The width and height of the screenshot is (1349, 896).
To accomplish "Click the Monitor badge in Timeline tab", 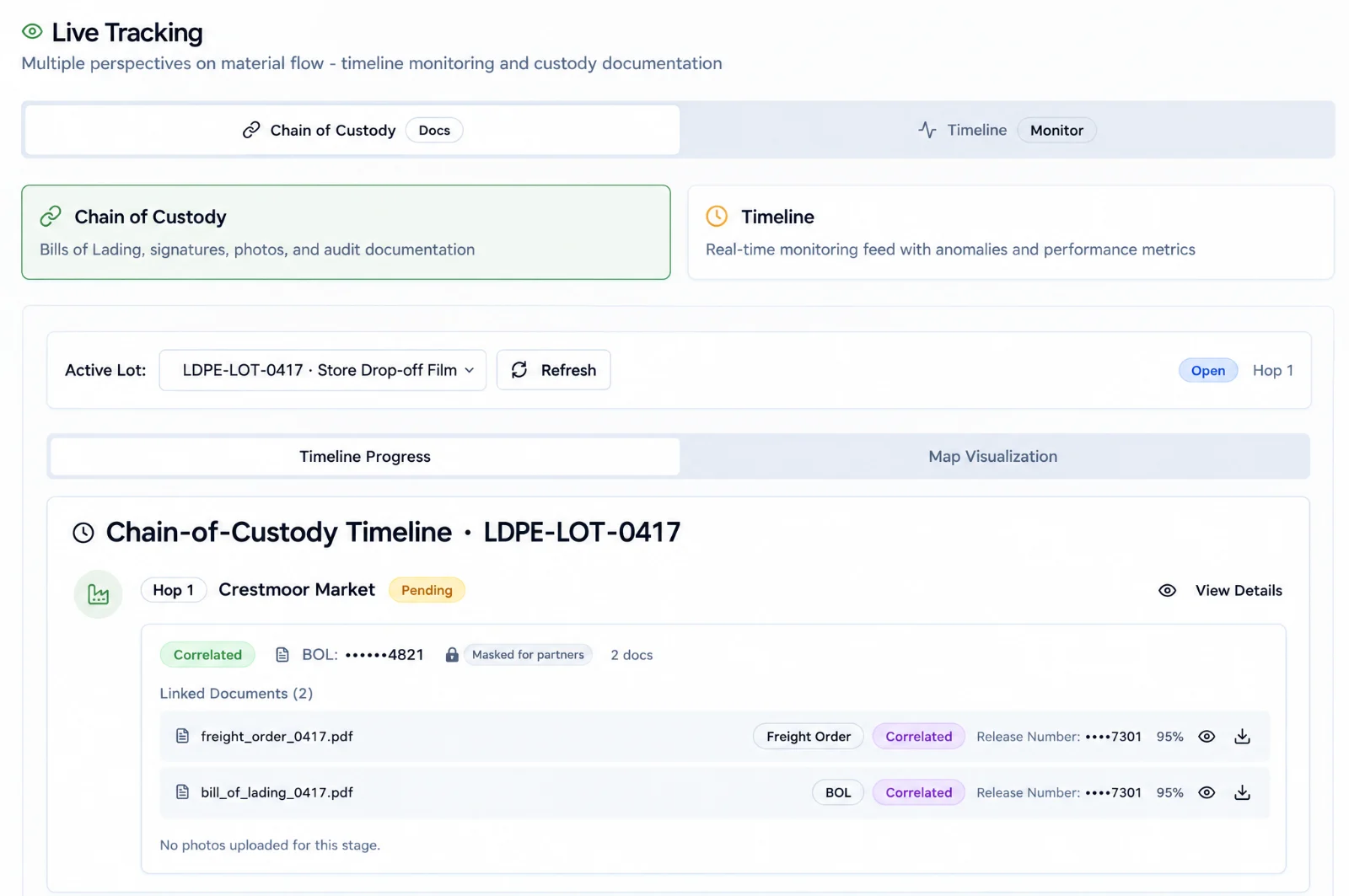I will [1056, 130].
